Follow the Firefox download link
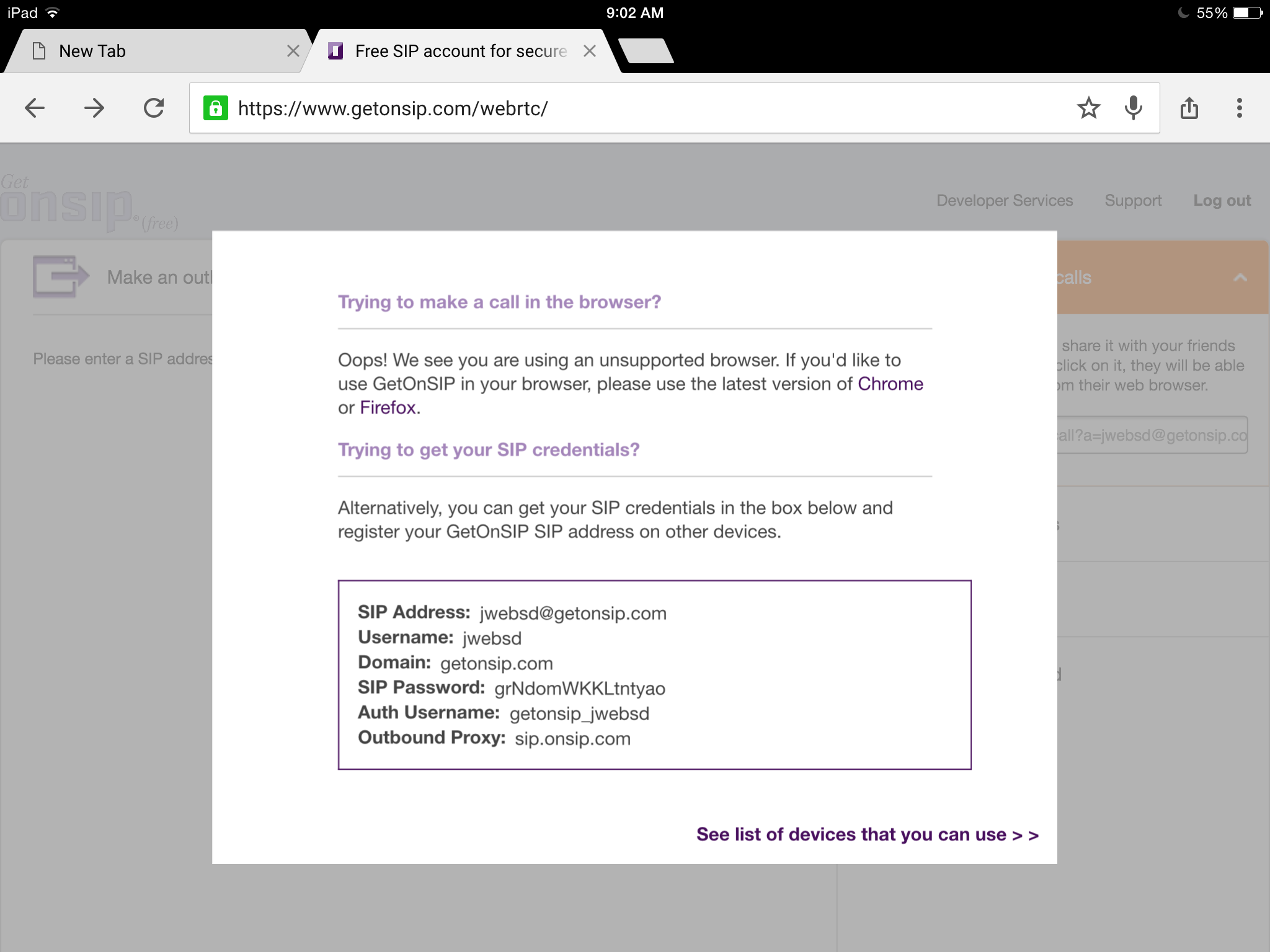The width and height of the screenshot is (1270, 952). (388, 408)
